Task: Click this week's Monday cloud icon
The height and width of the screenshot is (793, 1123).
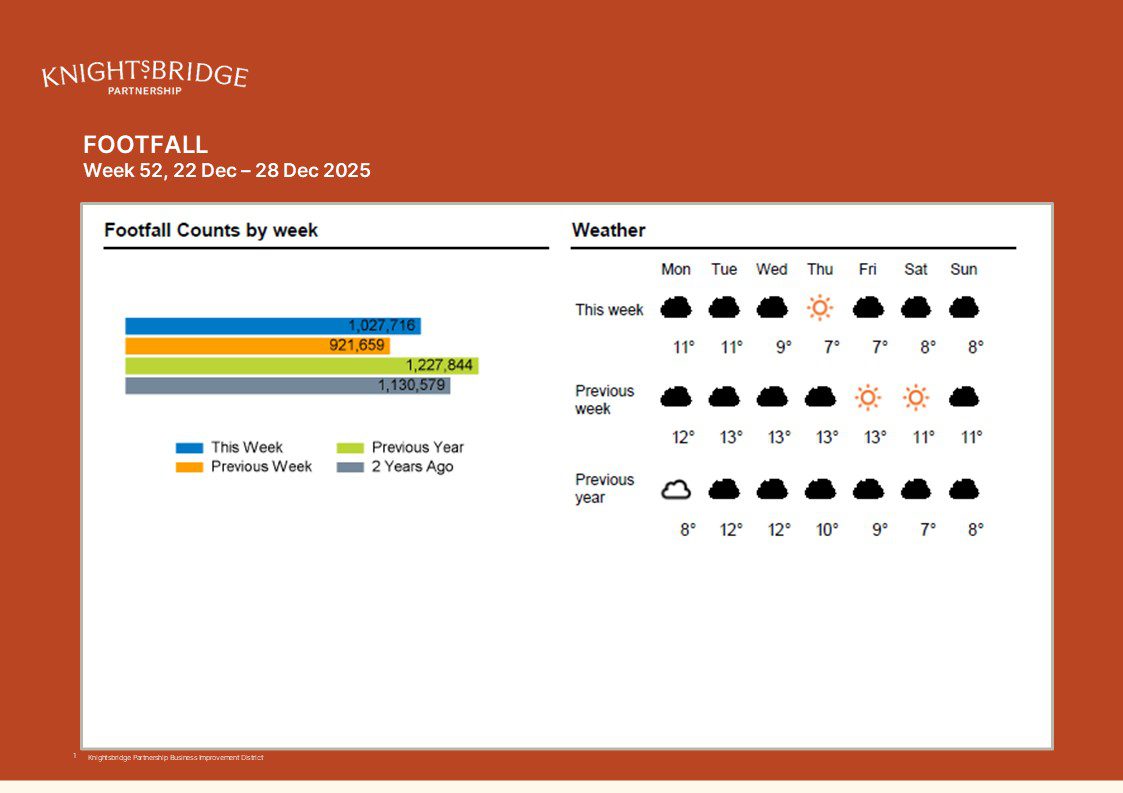Action: 676,307
